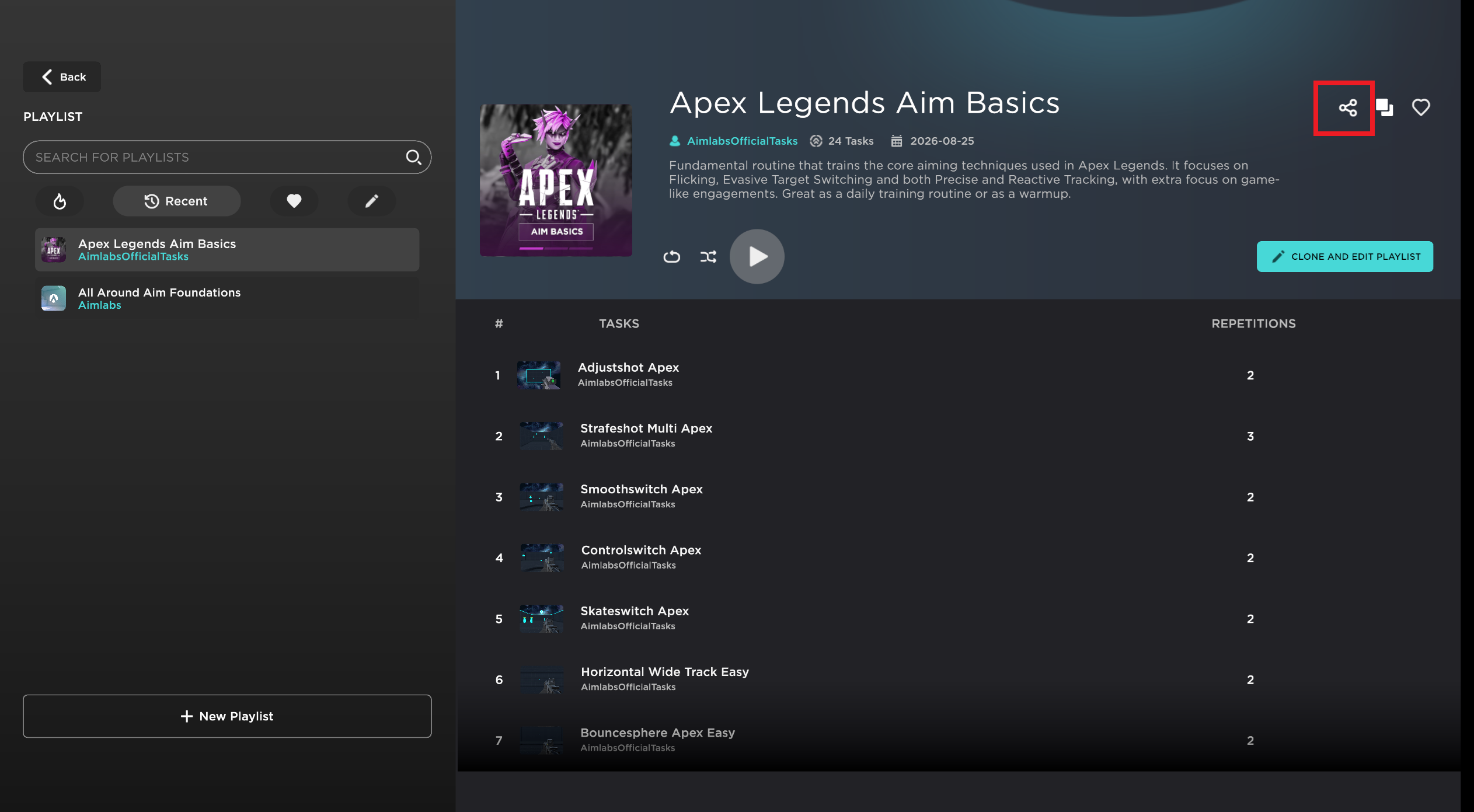Select the Strafeshot Multi Apex task
Screen dimensions: 1474x812
pos(646,428)
